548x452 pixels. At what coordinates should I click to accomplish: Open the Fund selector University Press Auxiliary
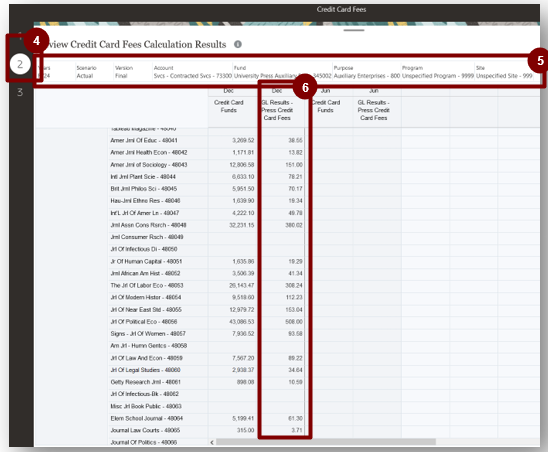pos(282,72)
